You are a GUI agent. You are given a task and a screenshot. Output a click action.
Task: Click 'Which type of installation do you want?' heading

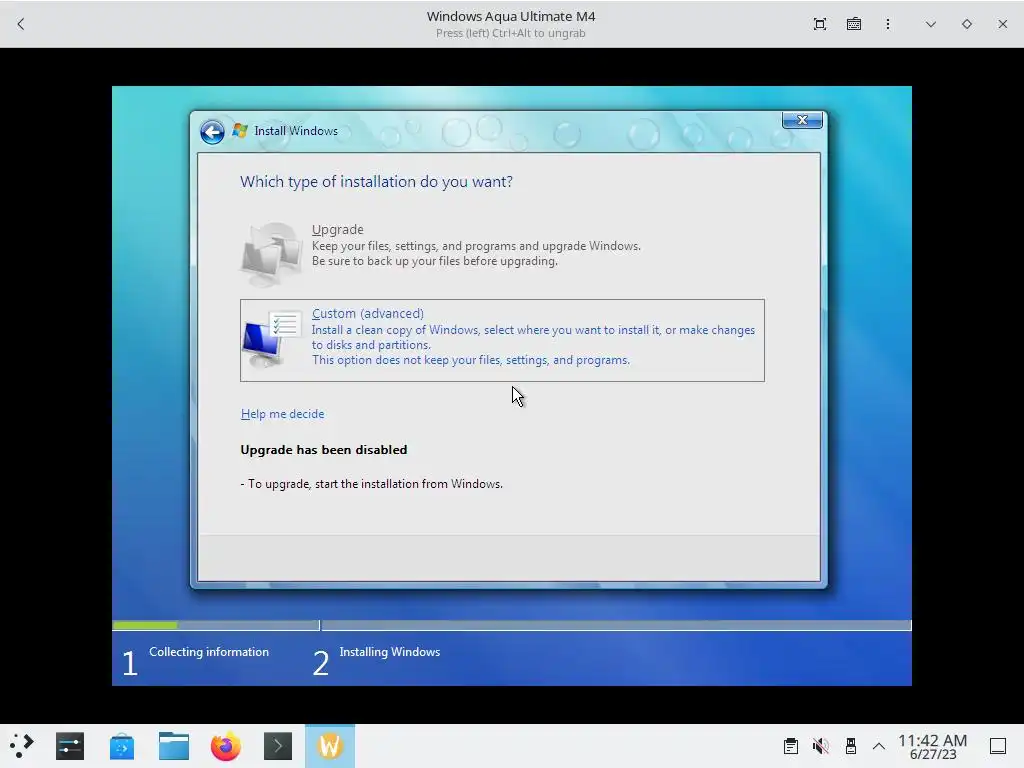tap(376, 182)
